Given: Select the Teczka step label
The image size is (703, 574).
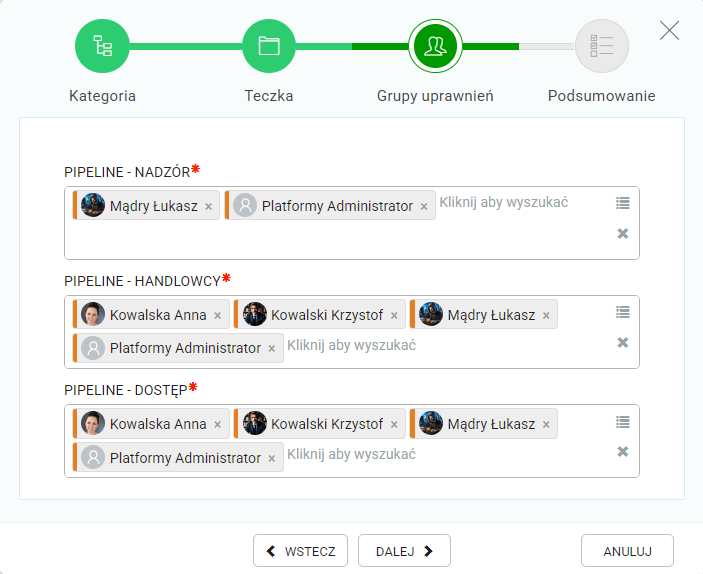Looking at the screenshot, I should click(269, 96).
